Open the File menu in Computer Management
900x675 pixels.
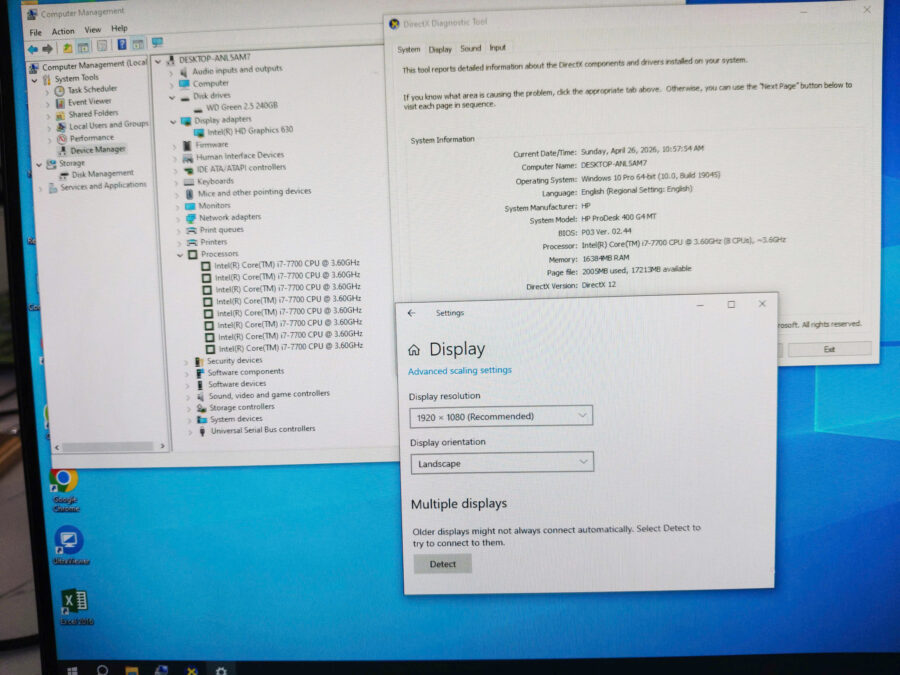pos(35,33)
